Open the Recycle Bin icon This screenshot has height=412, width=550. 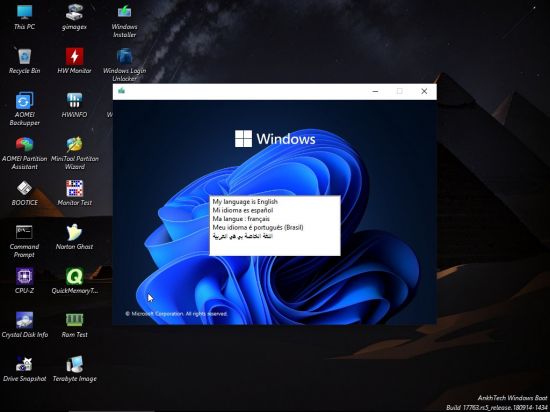[x=24, y=61]
